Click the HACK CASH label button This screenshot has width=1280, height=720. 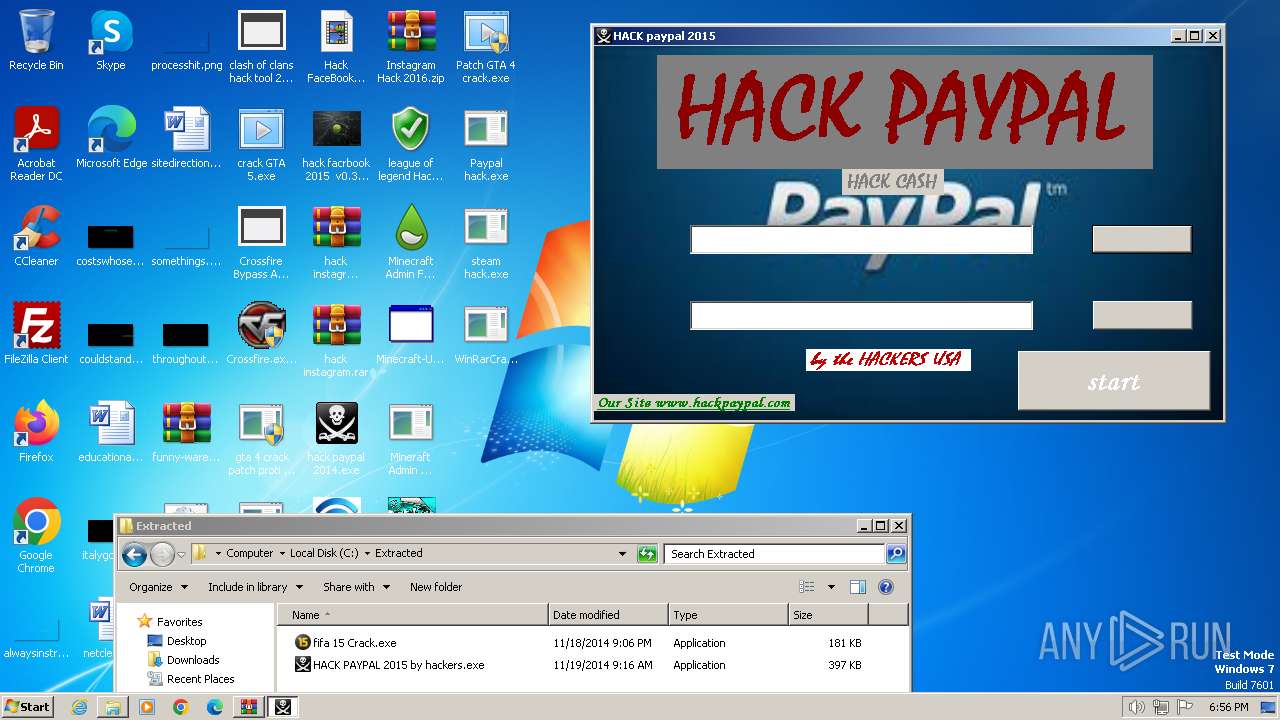(x=892, y=181)
